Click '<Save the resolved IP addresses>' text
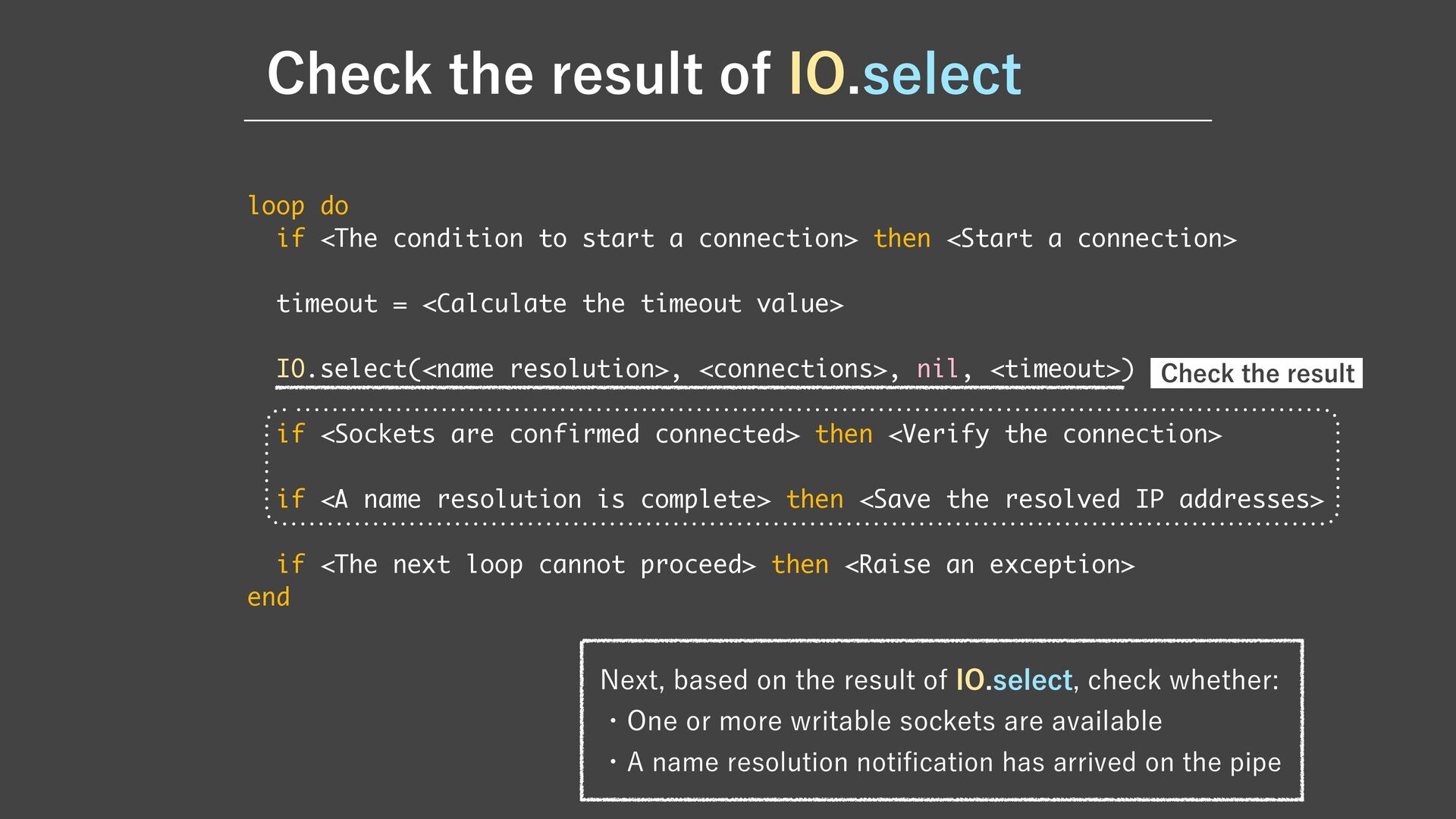Image resolution: width=1456 pixels, height=819 pixels. [1091, 500]
